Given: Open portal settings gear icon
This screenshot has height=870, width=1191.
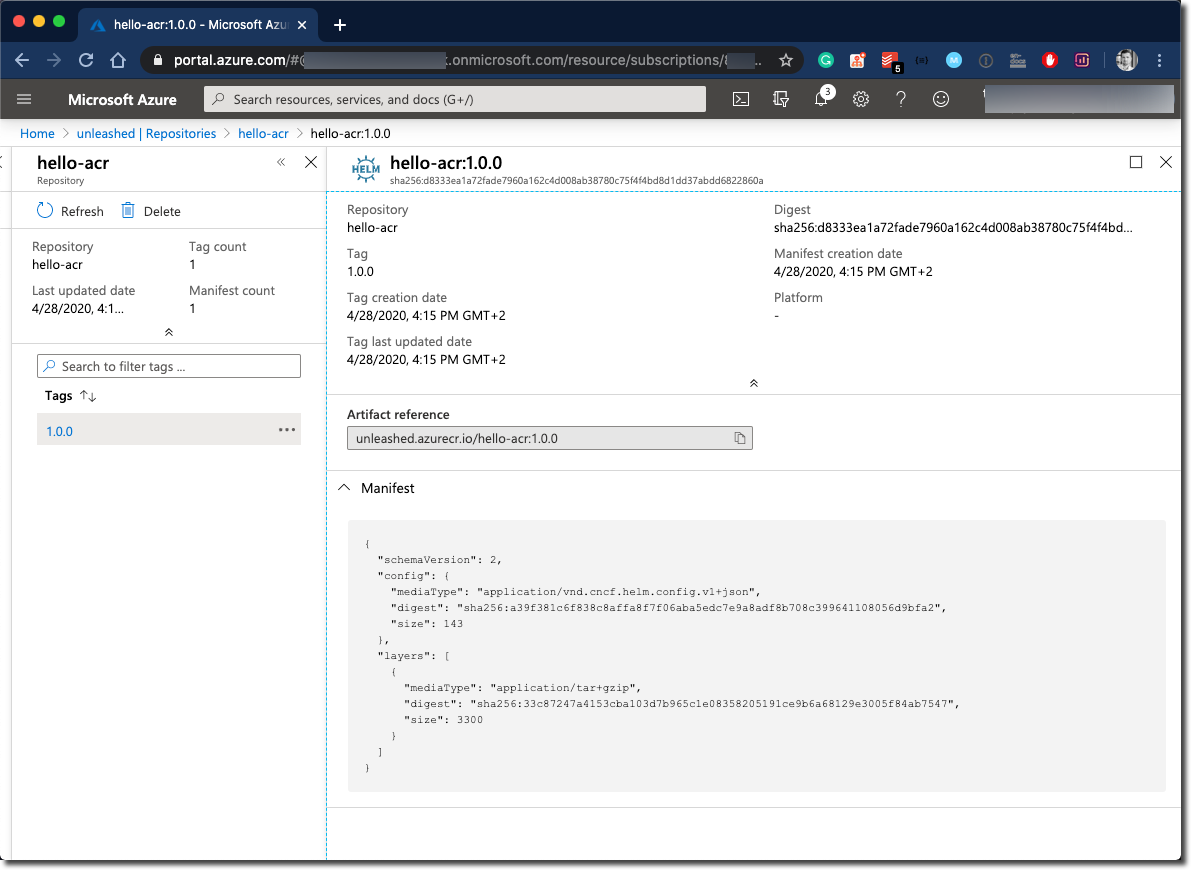Looking at the screenshot, I should coord(861,100).
